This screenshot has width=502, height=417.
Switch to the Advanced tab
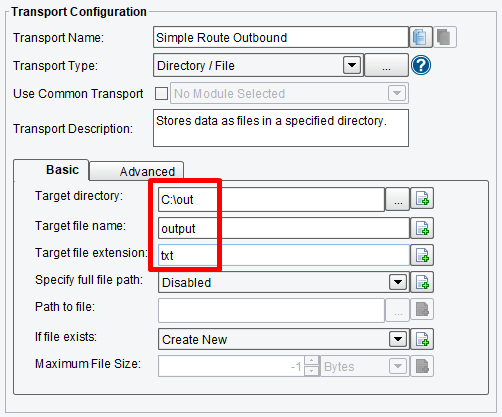click(x=137, y=171)
